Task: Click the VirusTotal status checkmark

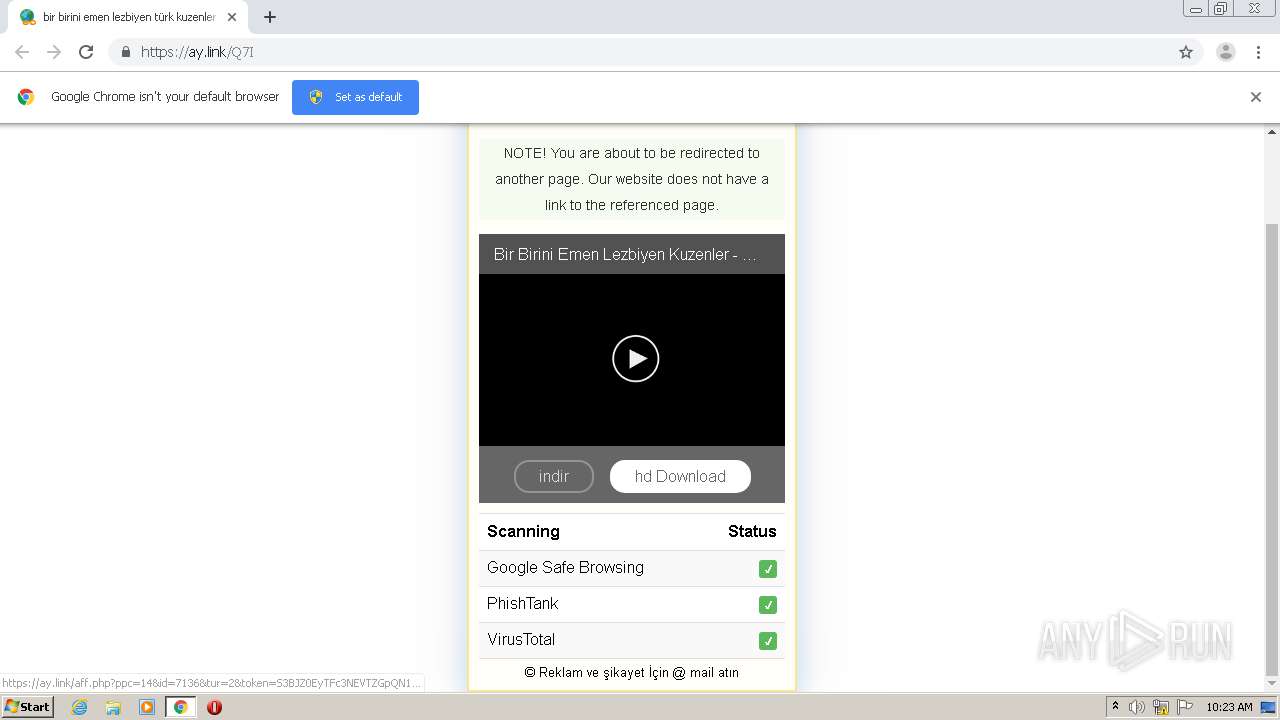Action: 768,641
